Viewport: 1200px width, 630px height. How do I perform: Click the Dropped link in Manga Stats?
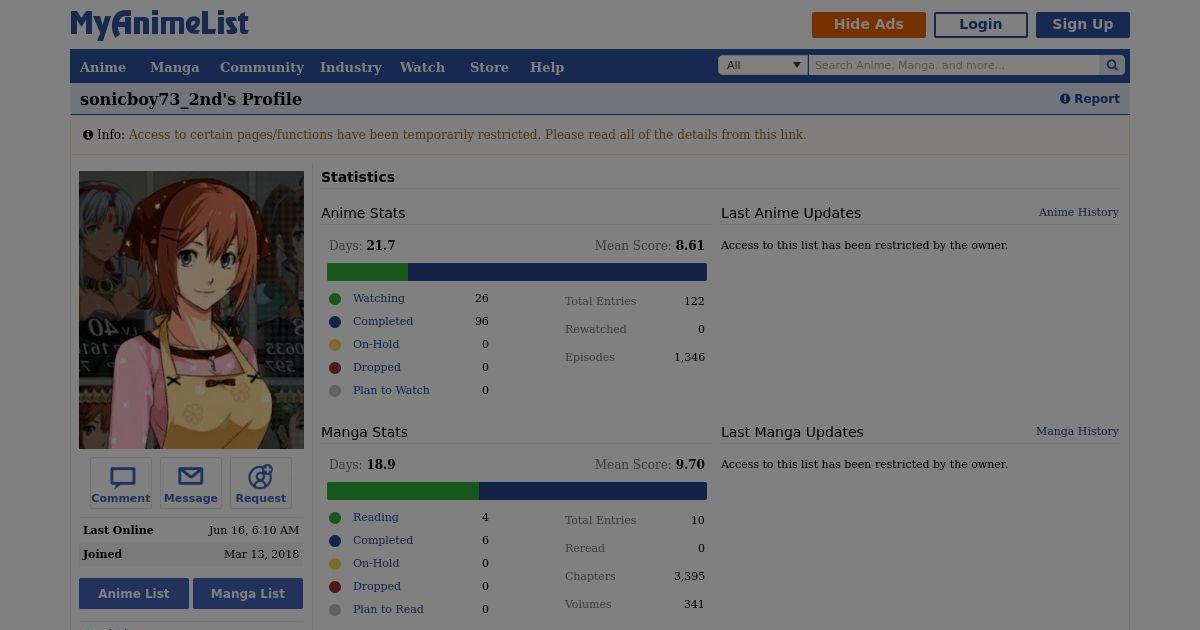[377, 586]
